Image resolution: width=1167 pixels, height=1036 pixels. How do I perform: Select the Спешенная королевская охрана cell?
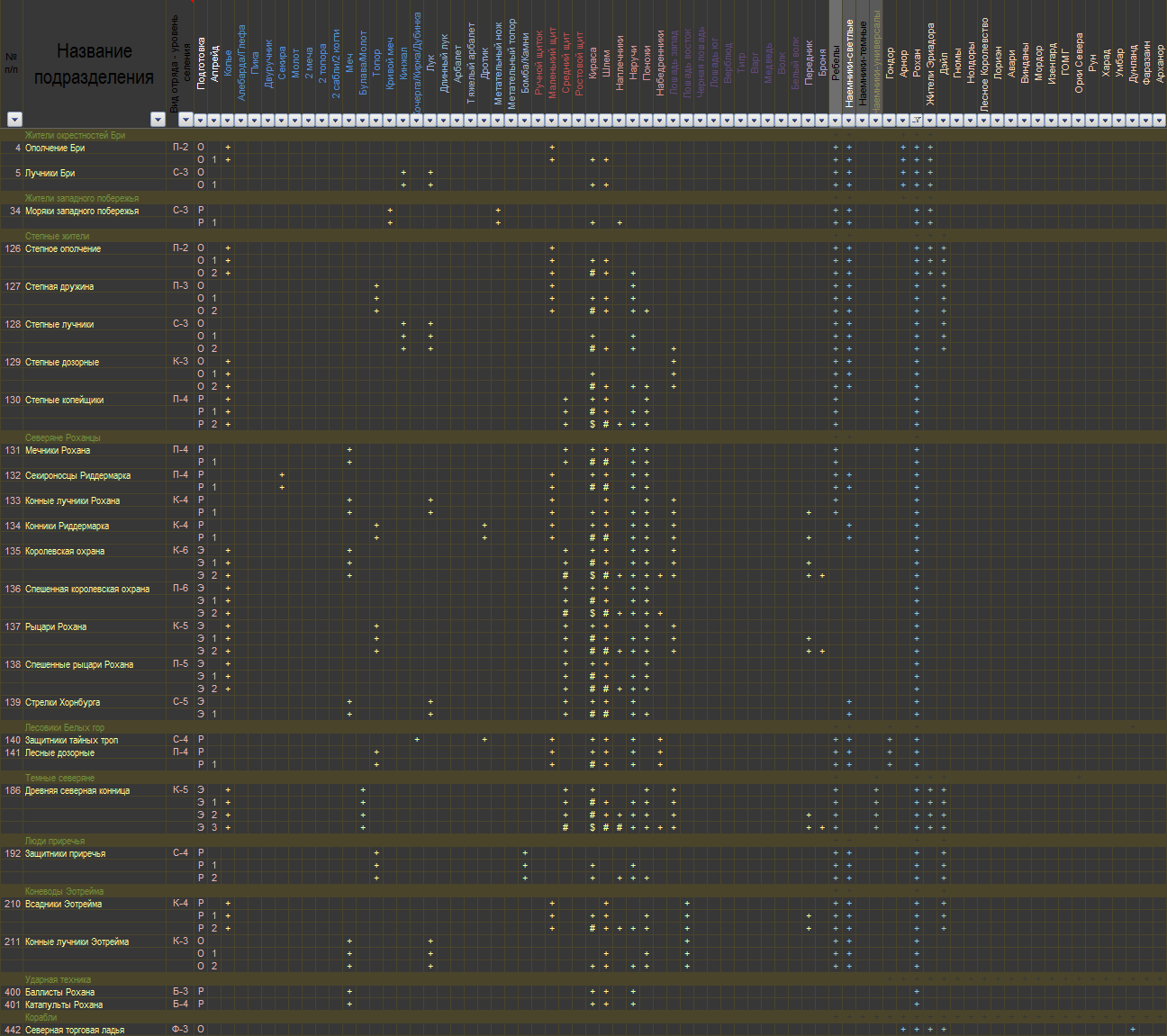coord(94,589)
